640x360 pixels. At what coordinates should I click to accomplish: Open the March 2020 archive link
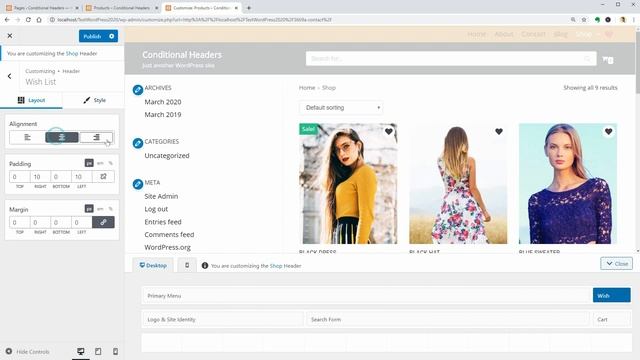tap(163, 102)
